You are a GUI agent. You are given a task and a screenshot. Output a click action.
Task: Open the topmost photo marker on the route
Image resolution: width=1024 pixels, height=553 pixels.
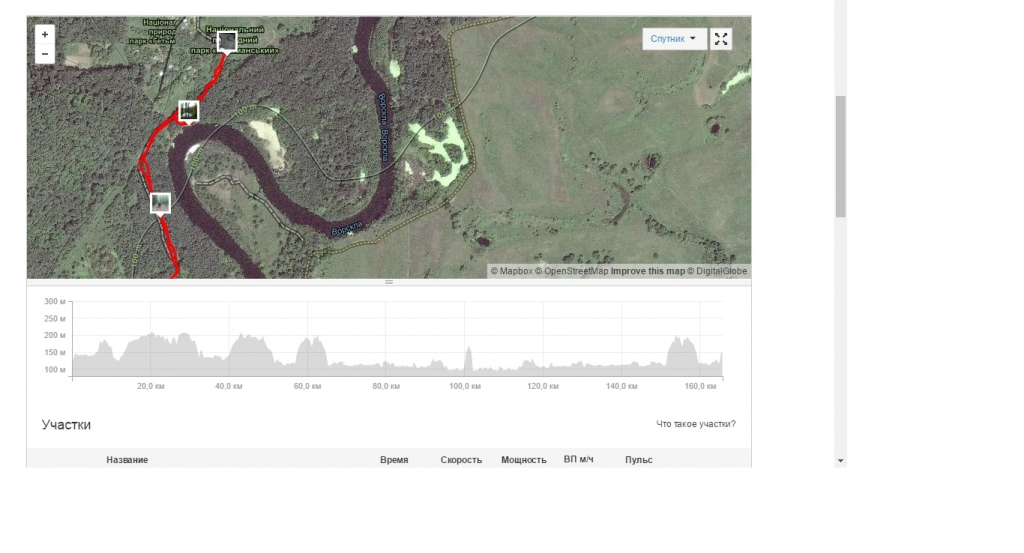(227, 41)
